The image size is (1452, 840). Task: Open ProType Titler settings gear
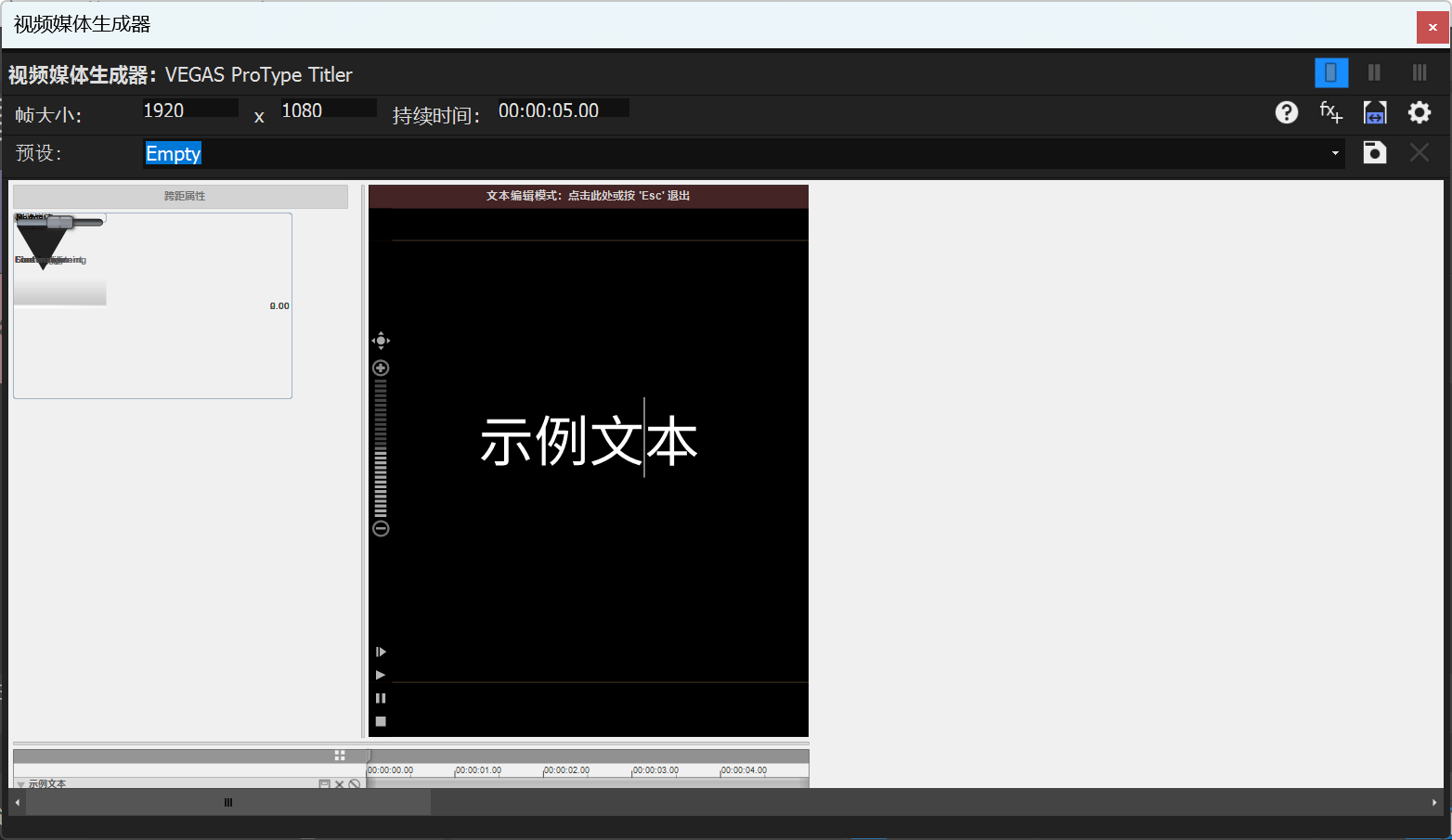tap(1420, 112)
